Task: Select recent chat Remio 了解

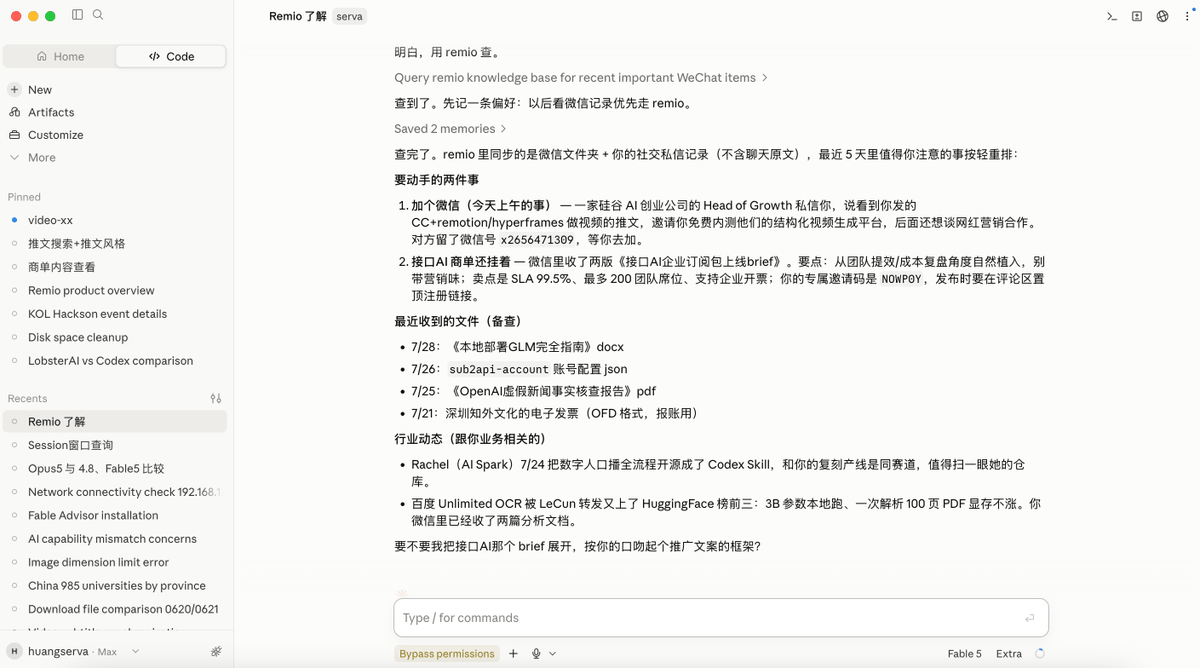Action: [x=116, y=421]
